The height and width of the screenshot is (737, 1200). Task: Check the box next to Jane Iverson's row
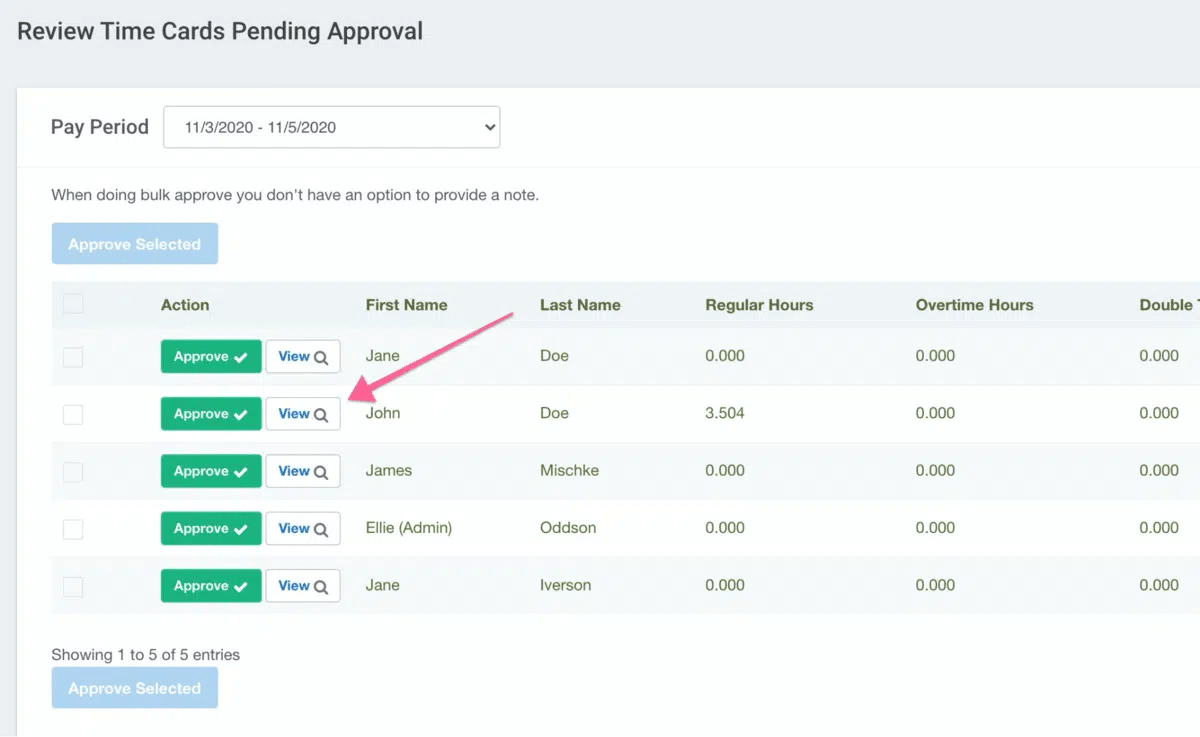tap(73, 585)
